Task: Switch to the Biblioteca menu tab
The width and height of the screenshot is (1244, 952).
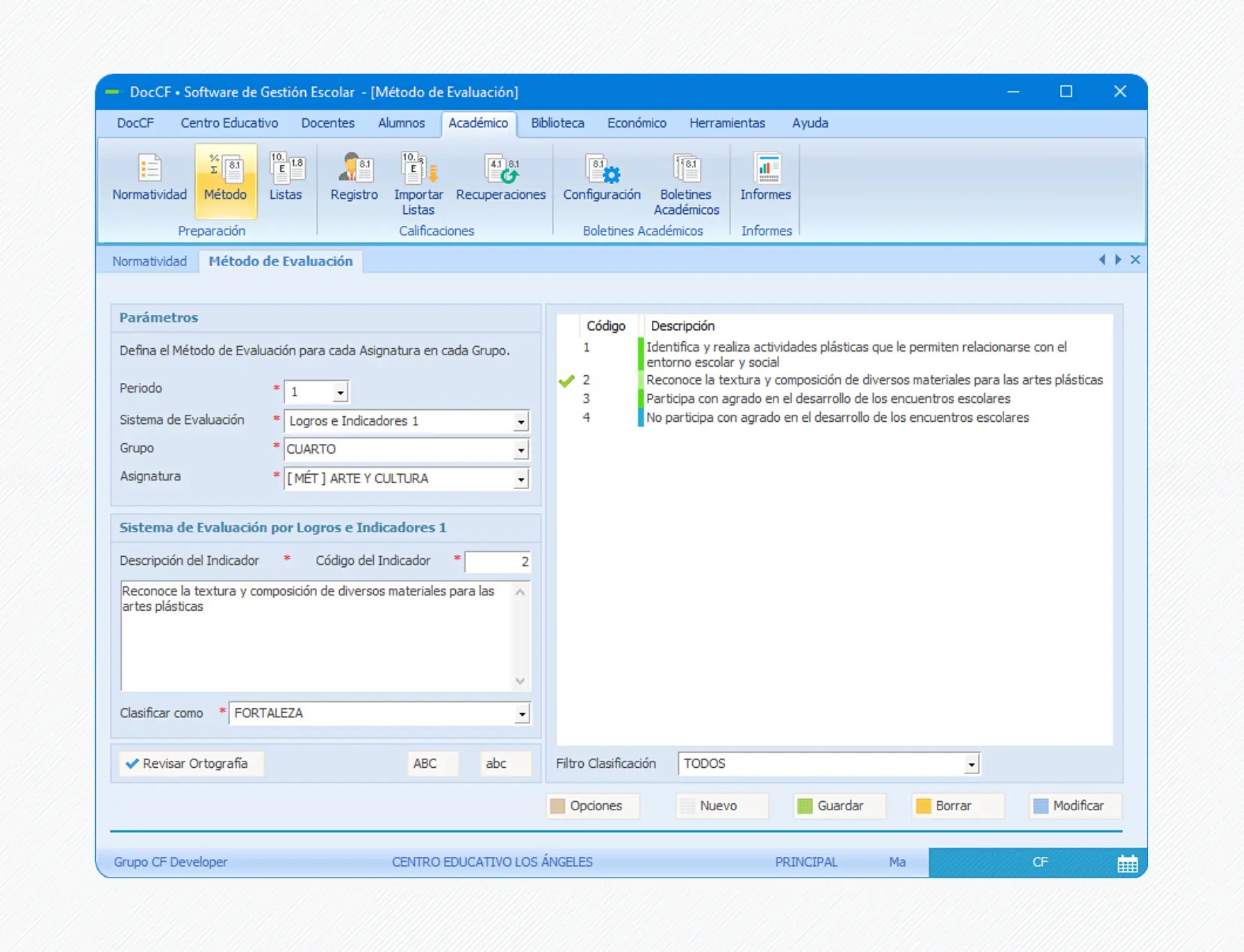Action: pos(557,123)
